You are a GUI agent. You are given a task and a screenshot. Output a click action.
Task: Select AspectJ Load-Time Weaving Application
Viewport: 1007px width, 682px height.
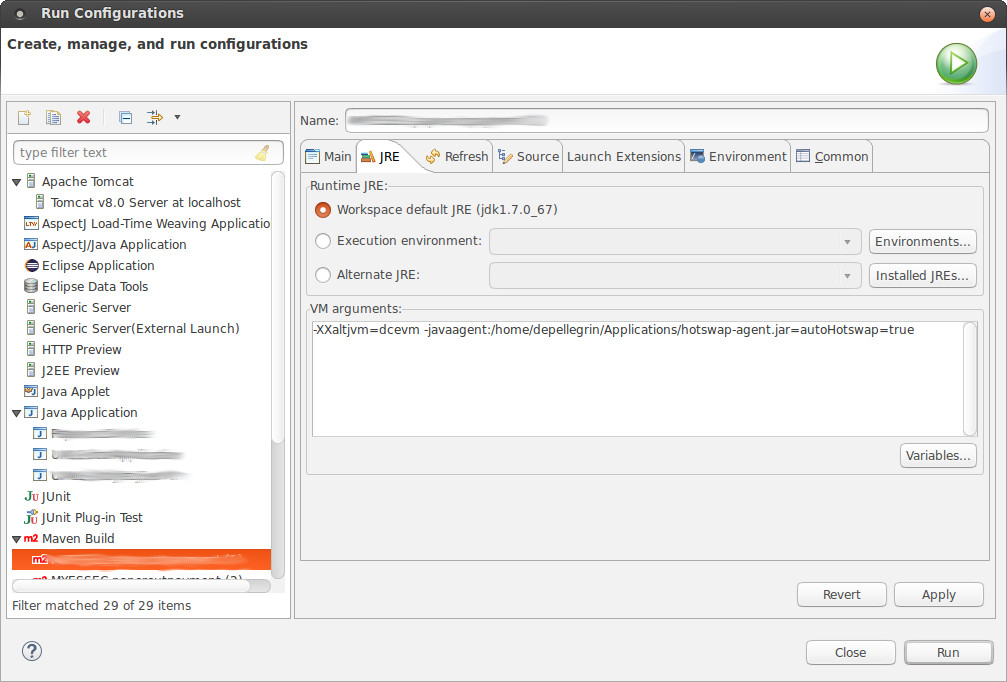pos(155,223)
